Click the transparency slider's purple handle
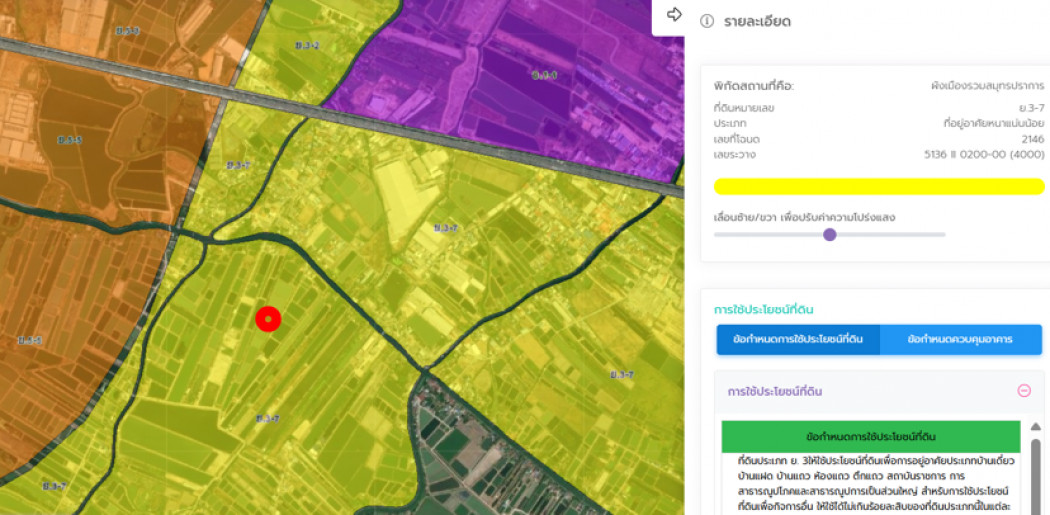 [829, 234]
